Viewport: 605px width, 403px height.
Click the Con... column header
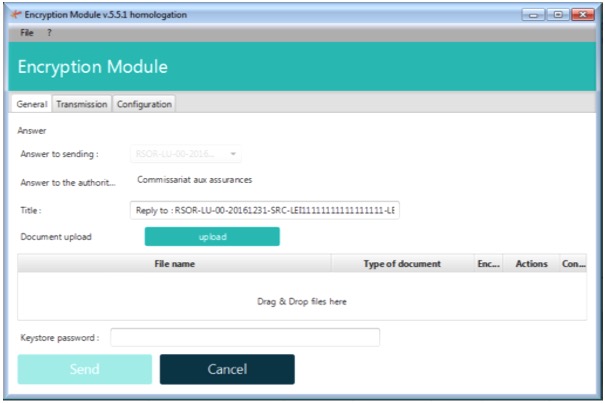point(574,264)
